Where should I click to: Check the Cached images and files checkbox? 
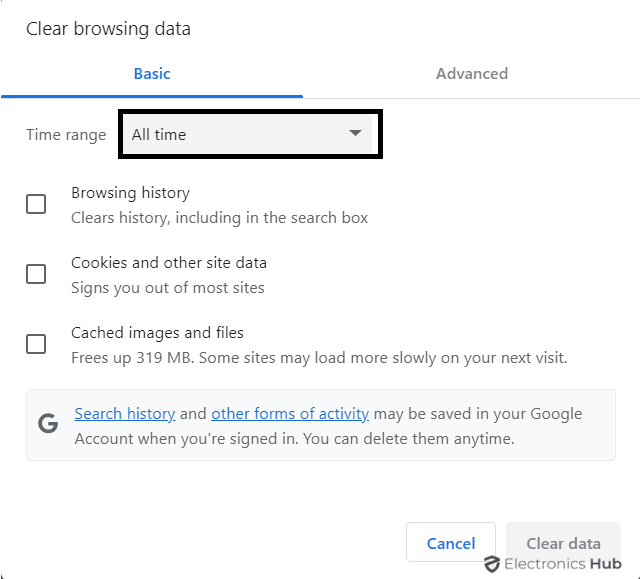tap(36, 344)
